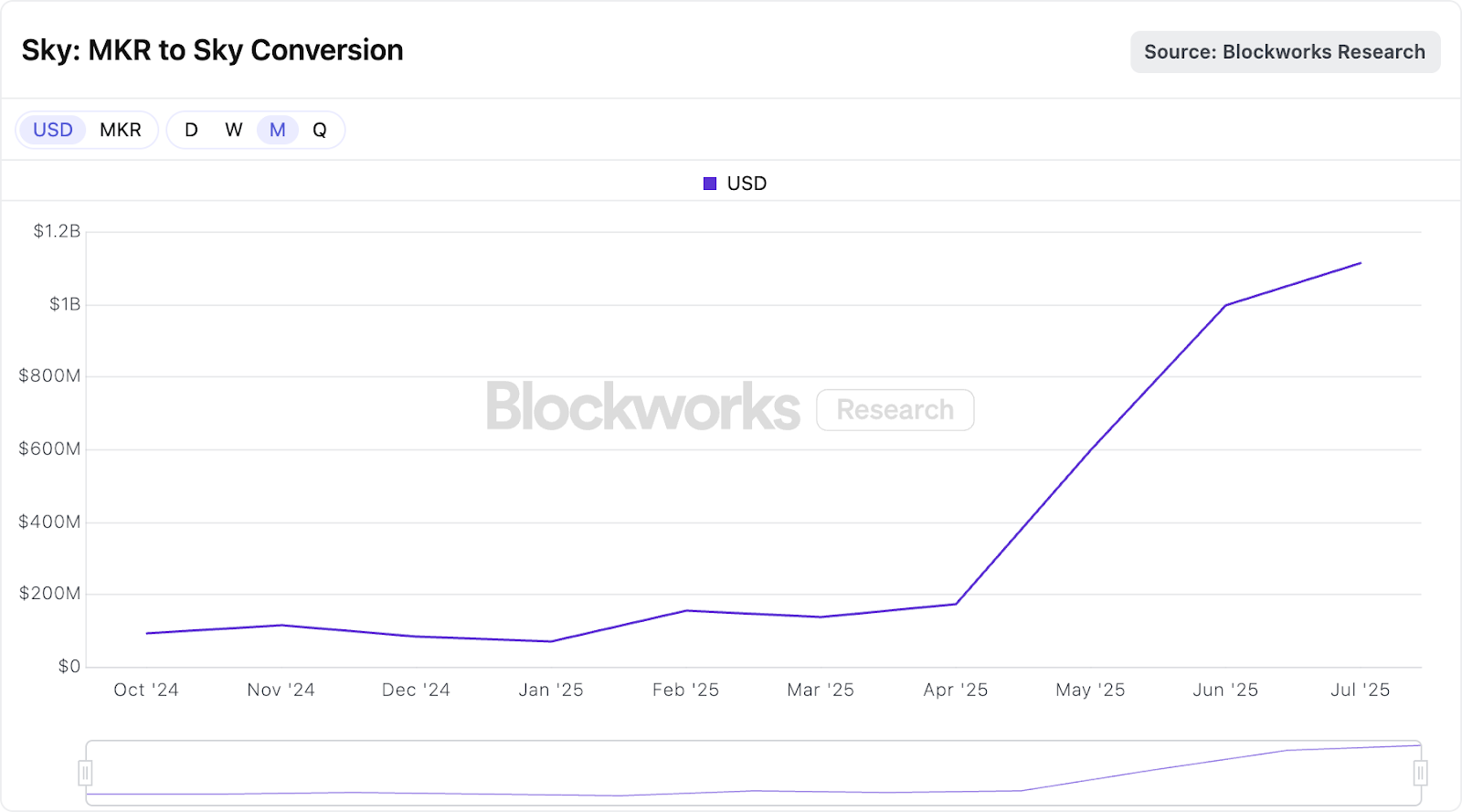
Task: Click the chart title 'Sky: MKR to Sky Conversion'
Action: click(213, 50)
